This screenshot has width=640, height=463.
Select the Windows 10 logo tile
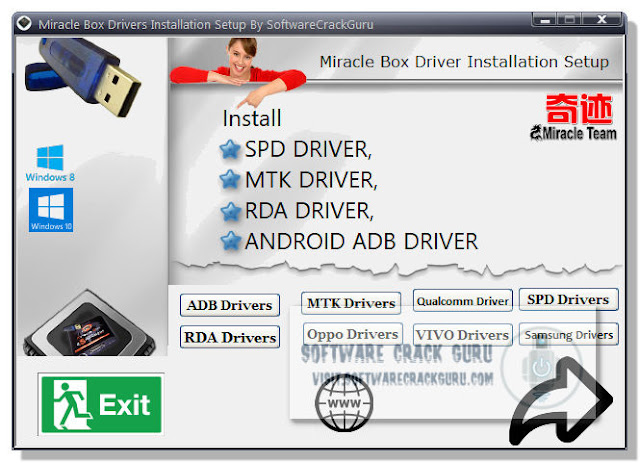tap(51, 210)
